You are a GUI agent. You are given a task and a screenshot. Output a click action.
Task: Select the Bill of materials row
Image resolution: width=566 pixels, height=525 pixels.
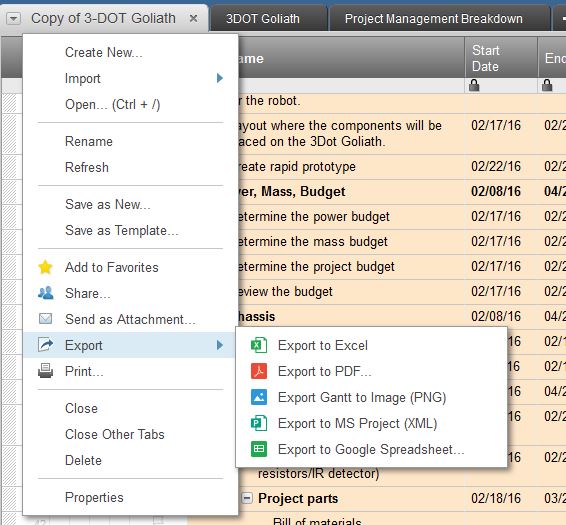click(x=317, y=521)
